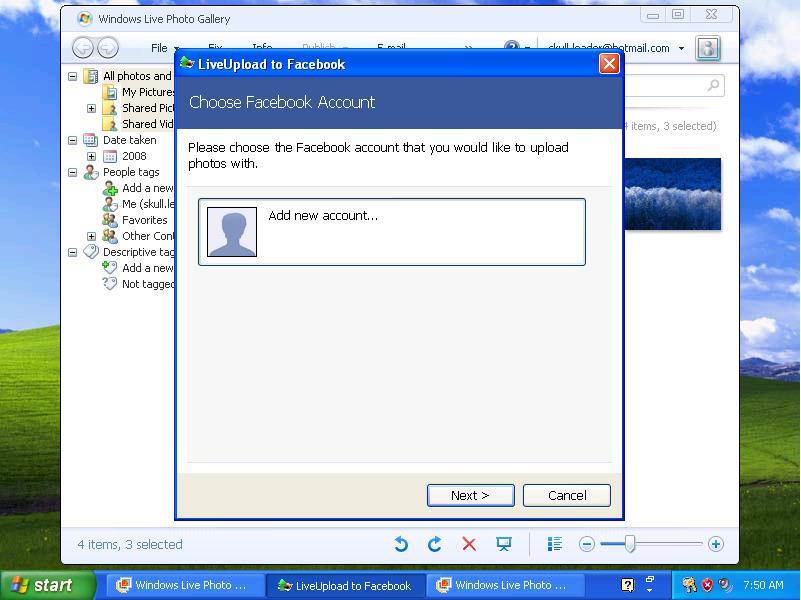Rotate the selected photos clockwise

tap(435, 544)
